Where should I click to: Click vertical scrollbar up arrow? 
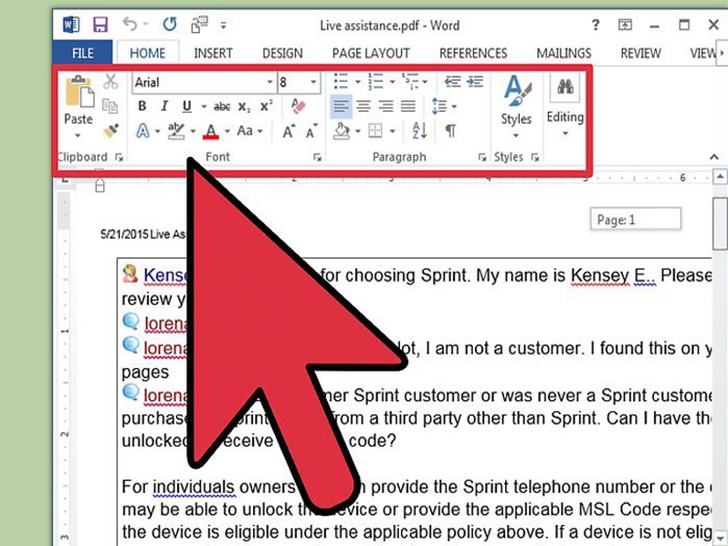click(x=719, y=177)
